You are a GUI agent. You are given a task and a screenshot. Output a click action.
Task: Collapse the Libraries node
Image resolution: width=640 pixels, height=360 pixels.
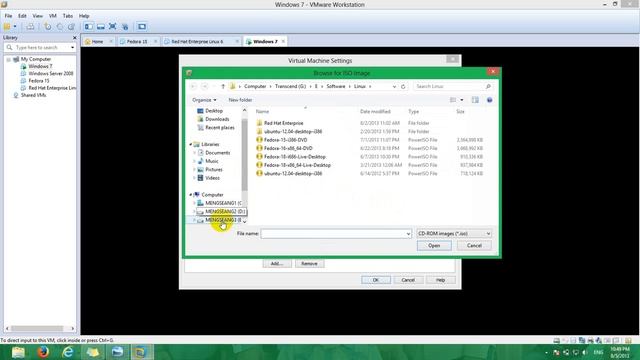191,144
